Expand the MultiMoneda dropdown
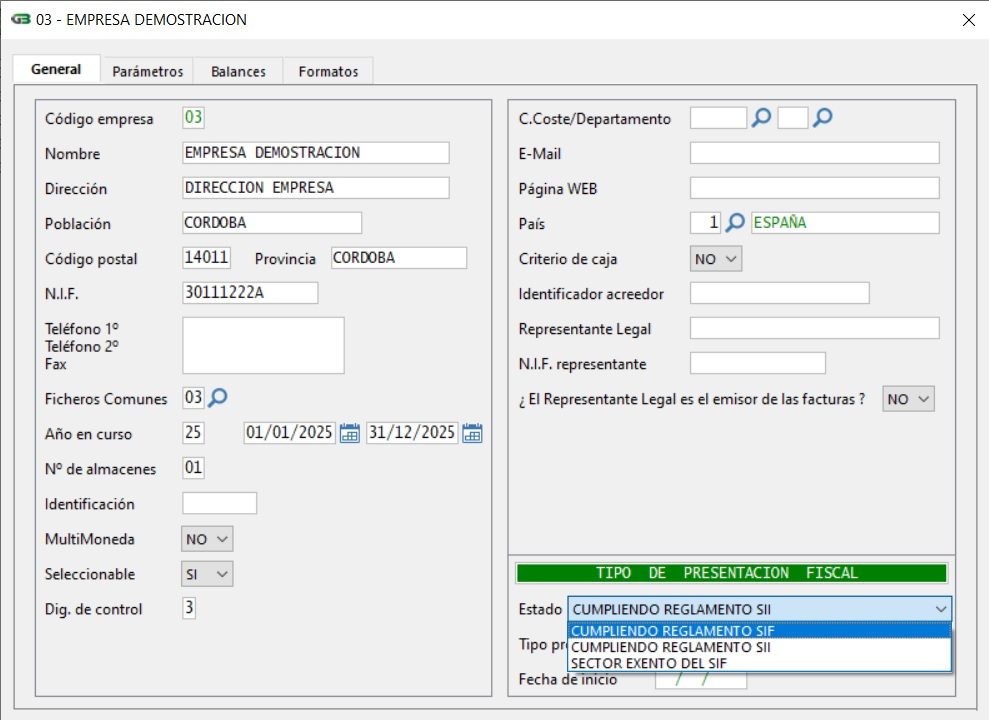989x720 pixels. click(x=207, y=539)
